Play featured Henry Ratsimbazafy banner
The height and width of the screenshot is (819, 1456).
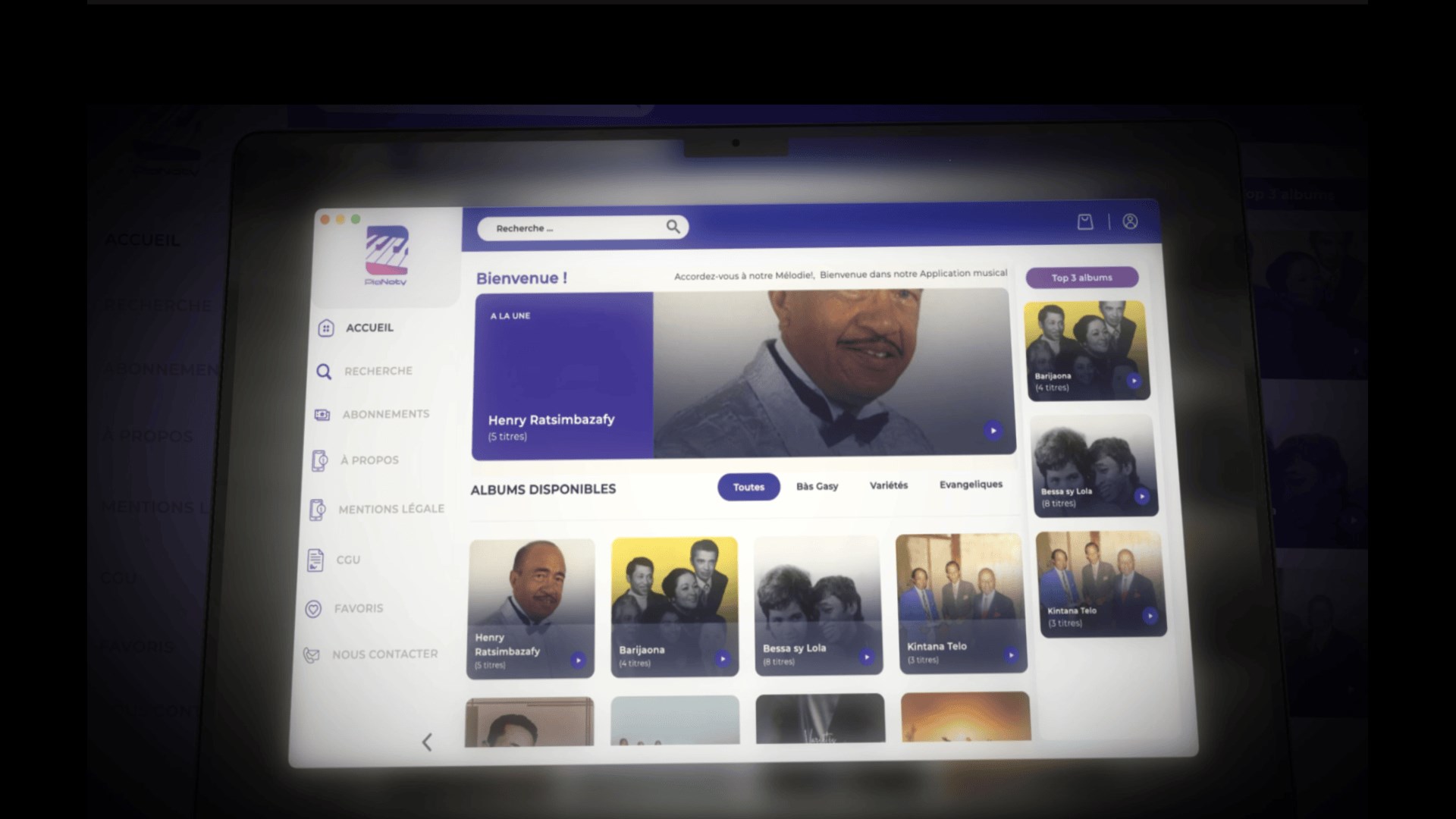point(993,431)
